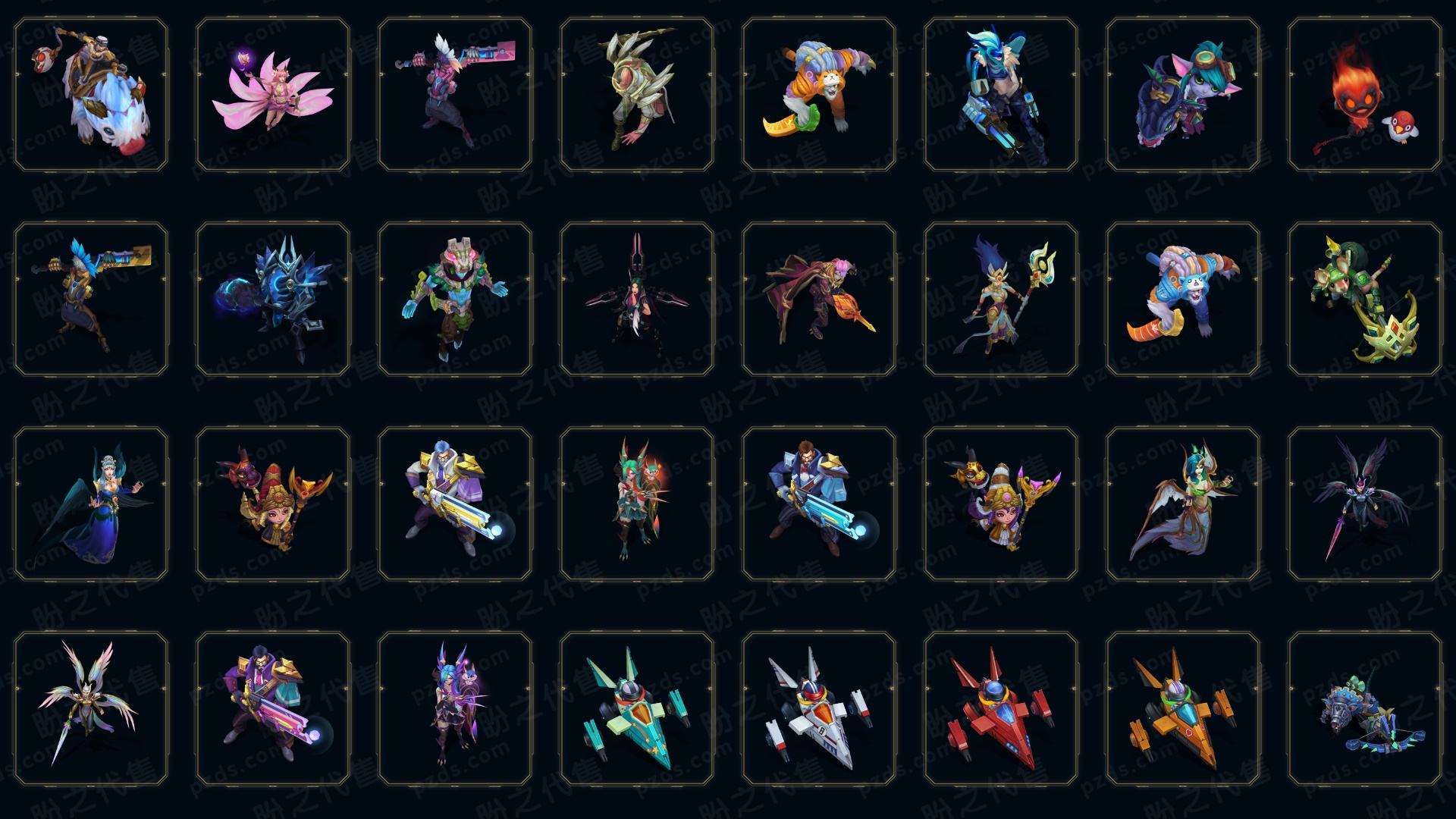Choose the blue-suited gunner with cannon
Viewport: 1456px width, 819px height.
click(819, 504)
